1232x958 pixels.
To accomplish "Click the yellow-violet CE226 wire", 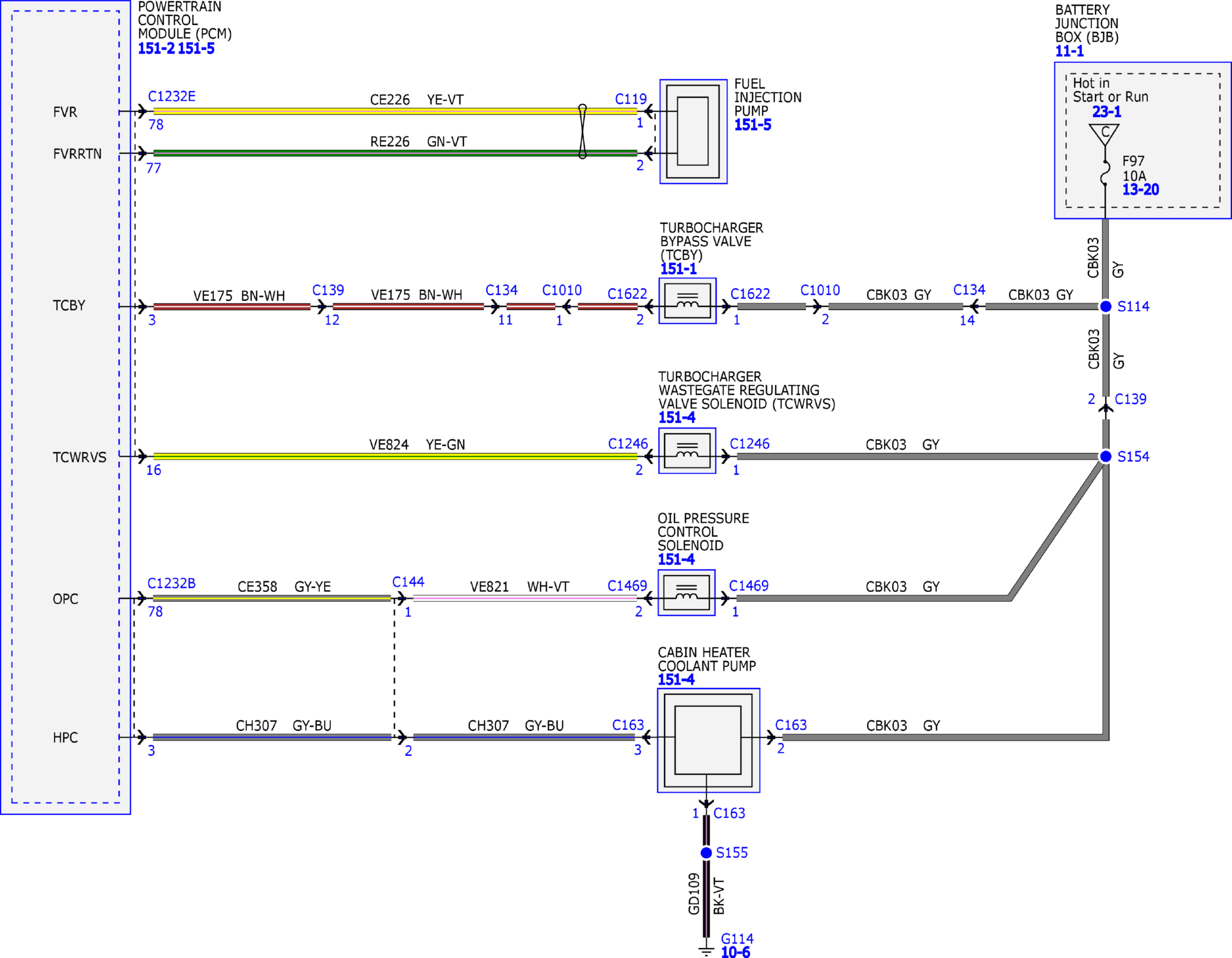I will (x=395, y=111).
